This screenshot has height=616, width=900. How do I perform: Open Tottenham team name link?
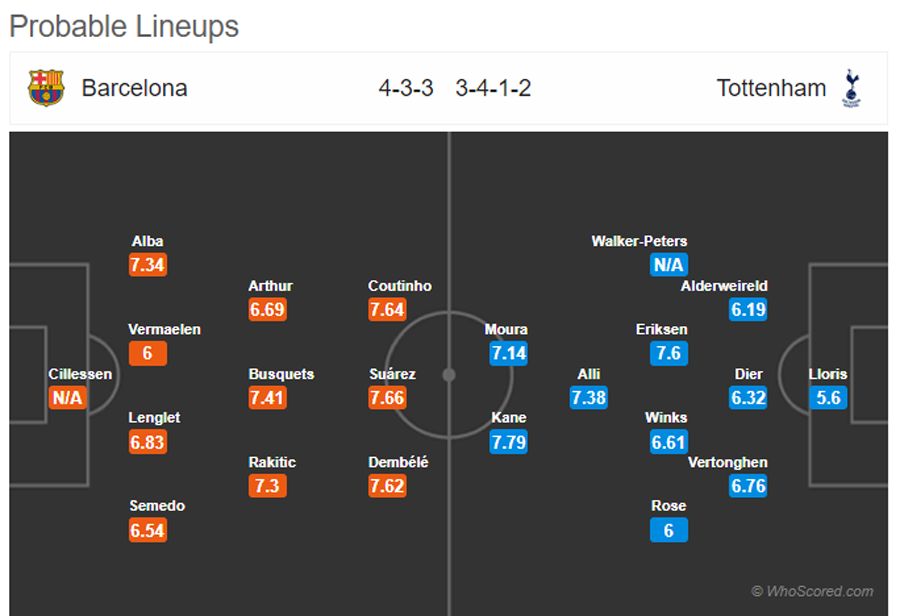(x=771, y=88)
